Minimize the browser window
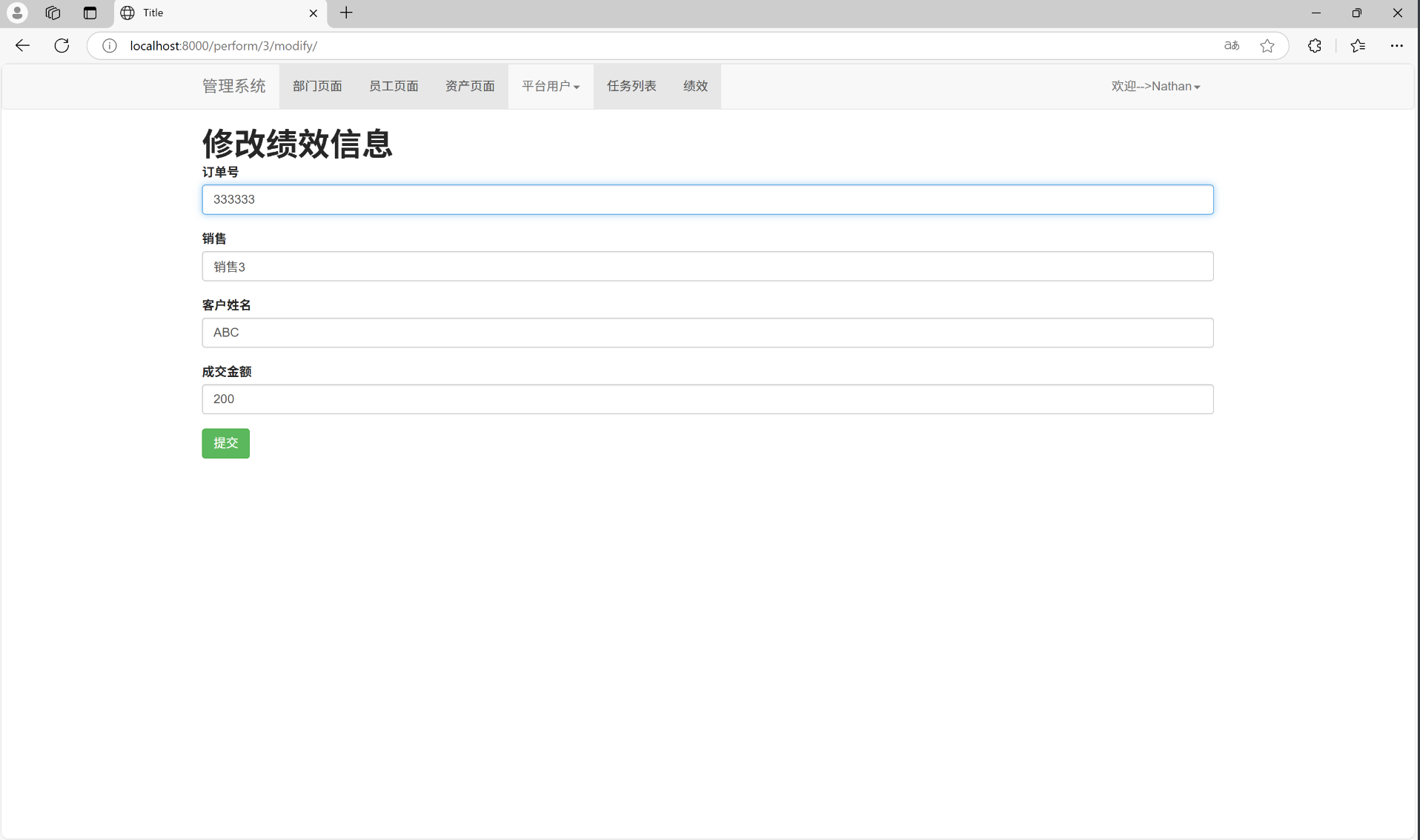The height and width of the screenshot is (840, 1420). coord(1316,13)
